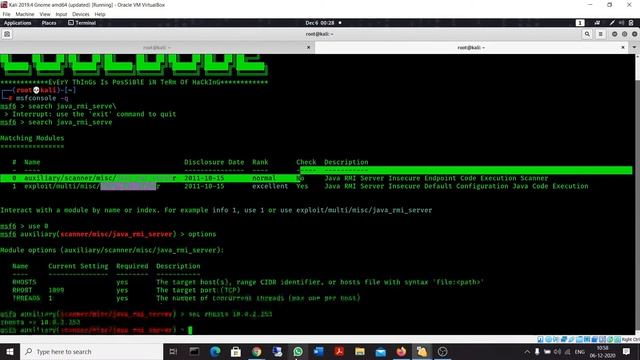Screen dimensions: 640x360
Task: Close the second root@kali terminal tab
Action: point(623,47)
